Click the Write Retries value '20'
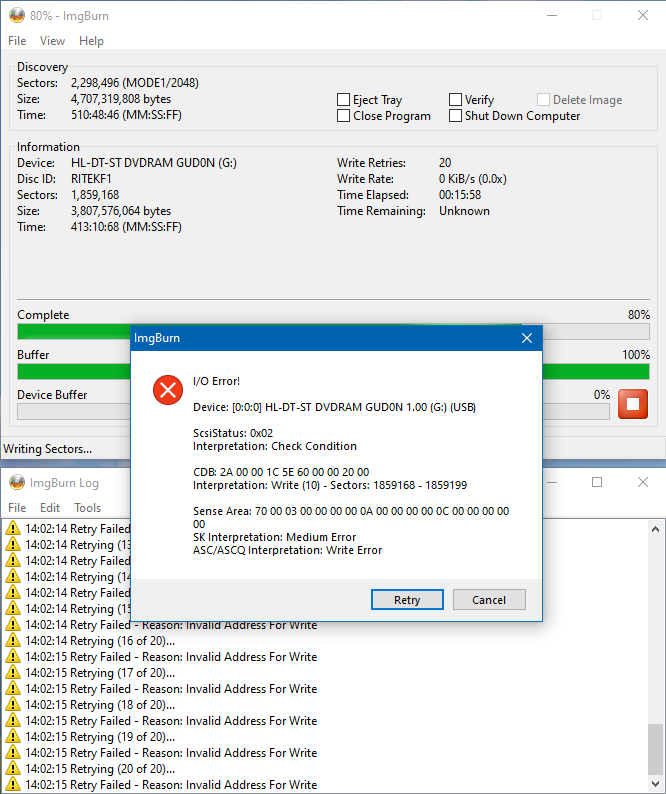Screen dimensions: 666x794 click(445, 163)
